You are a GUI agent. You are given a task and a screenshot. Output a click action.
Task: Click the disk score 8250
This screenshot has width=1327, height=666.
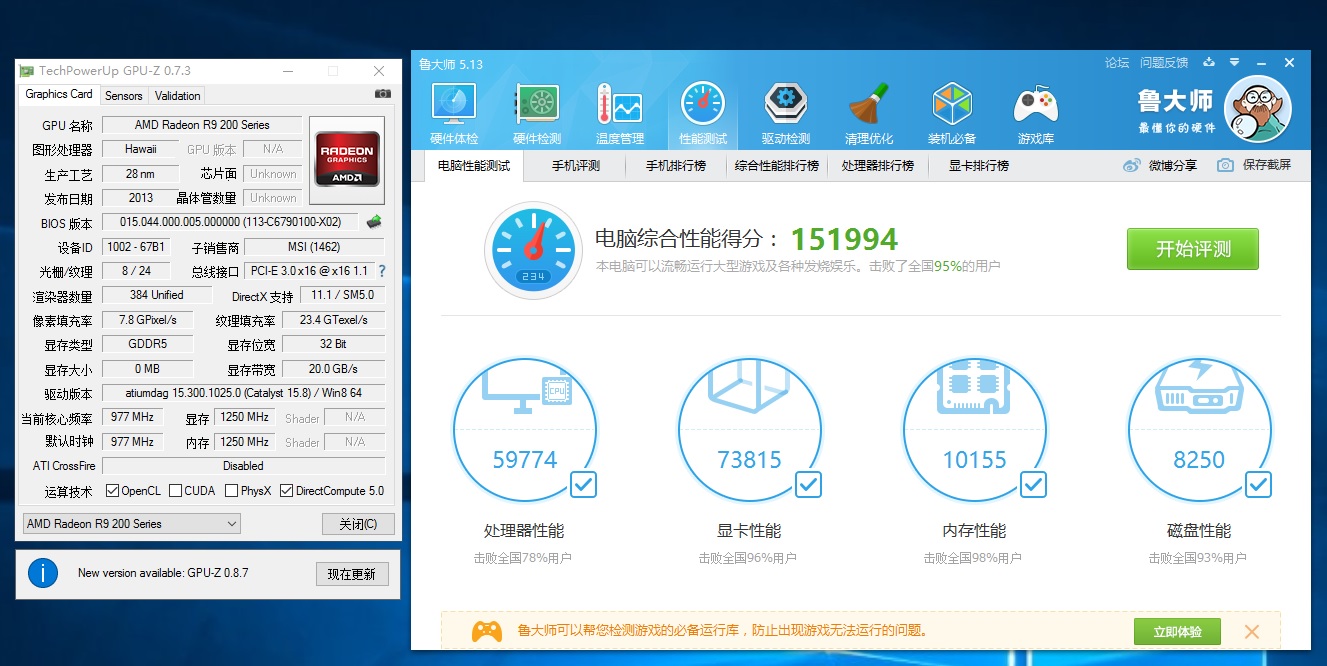[x=1199, y=460]
